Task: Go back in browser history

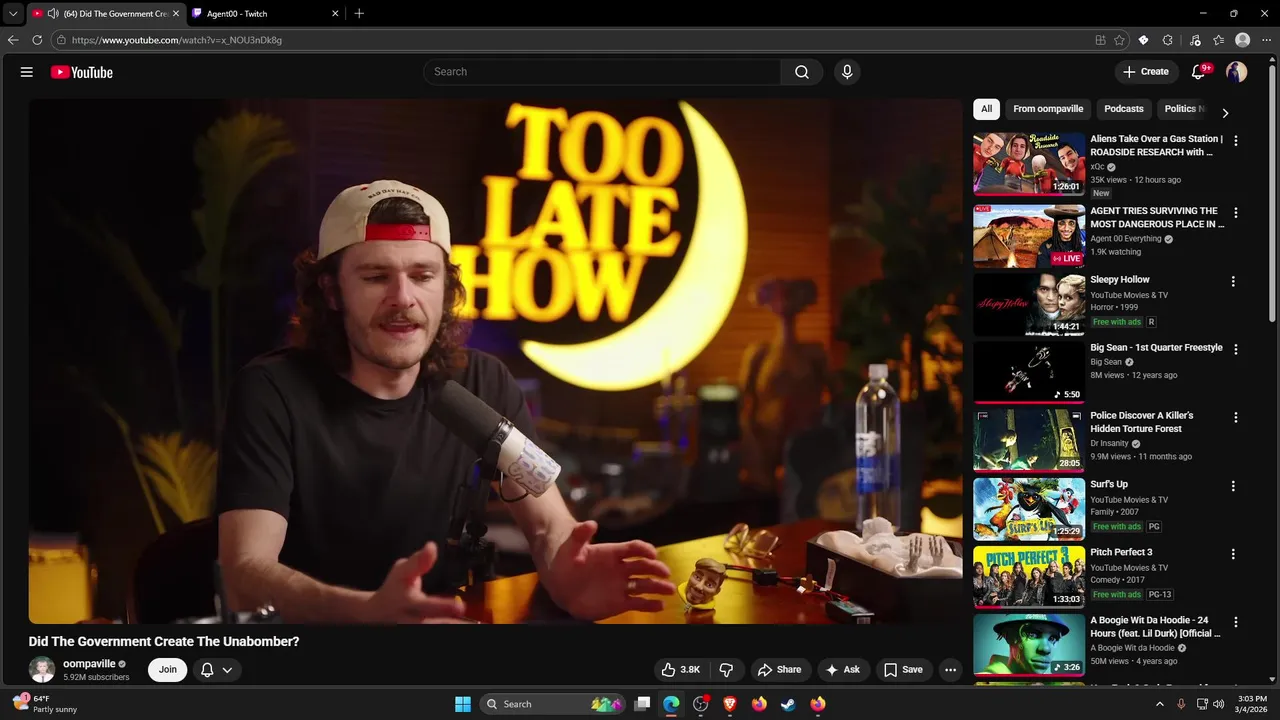Action: [13, 40]
